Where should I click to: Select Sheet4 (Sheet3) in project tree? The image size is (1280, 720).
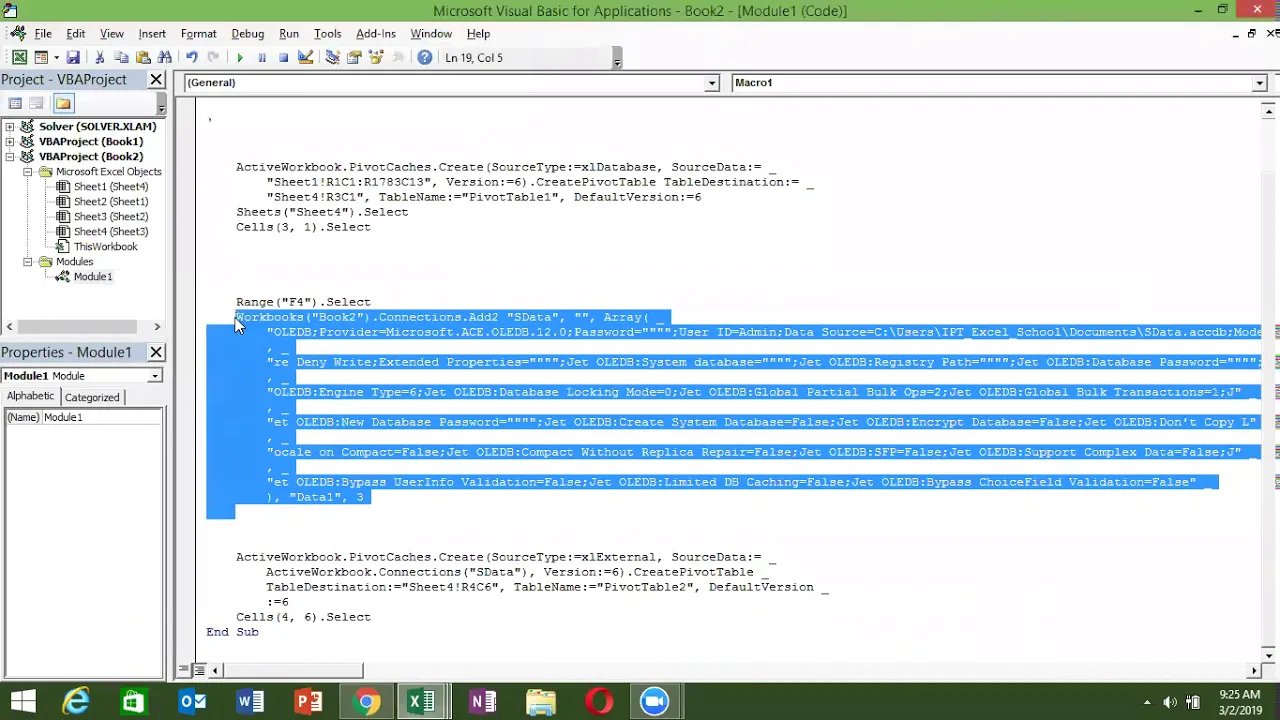click(110, 232)
